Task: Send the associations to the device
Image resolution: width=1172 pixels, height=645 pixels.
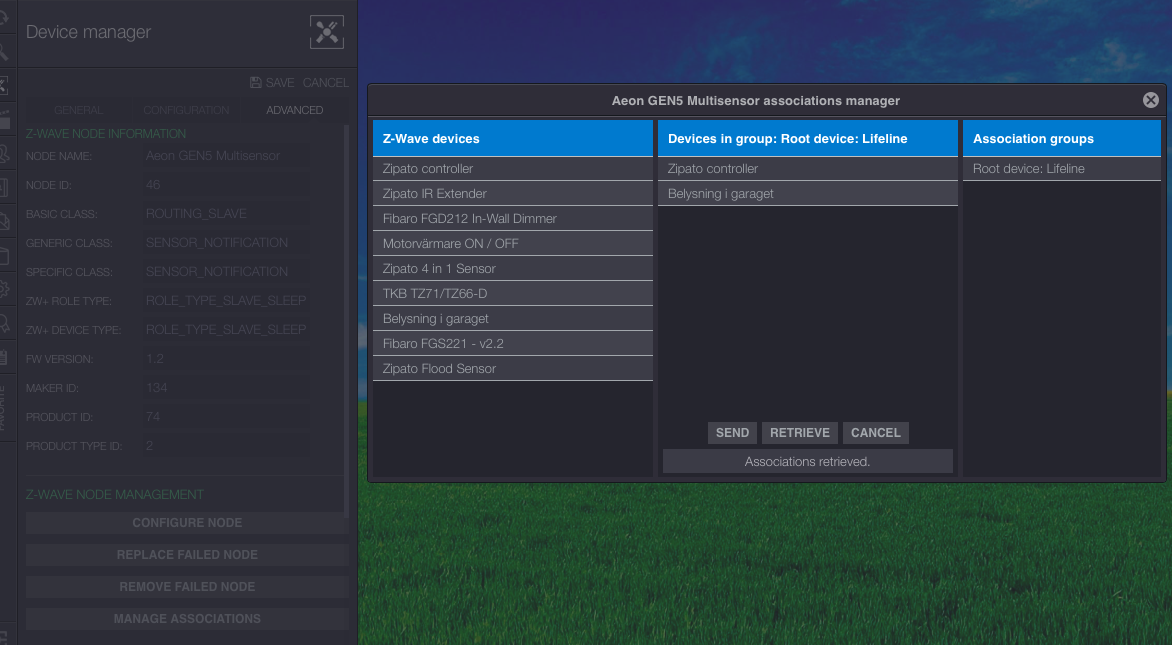Action: point(732,433)
